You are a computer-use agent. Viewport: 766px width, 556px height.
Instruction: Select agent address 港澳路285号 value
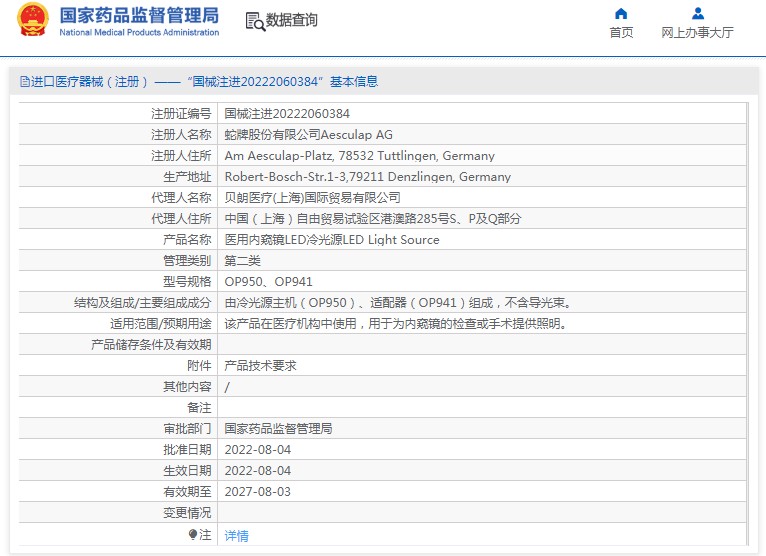coord(373,218)
